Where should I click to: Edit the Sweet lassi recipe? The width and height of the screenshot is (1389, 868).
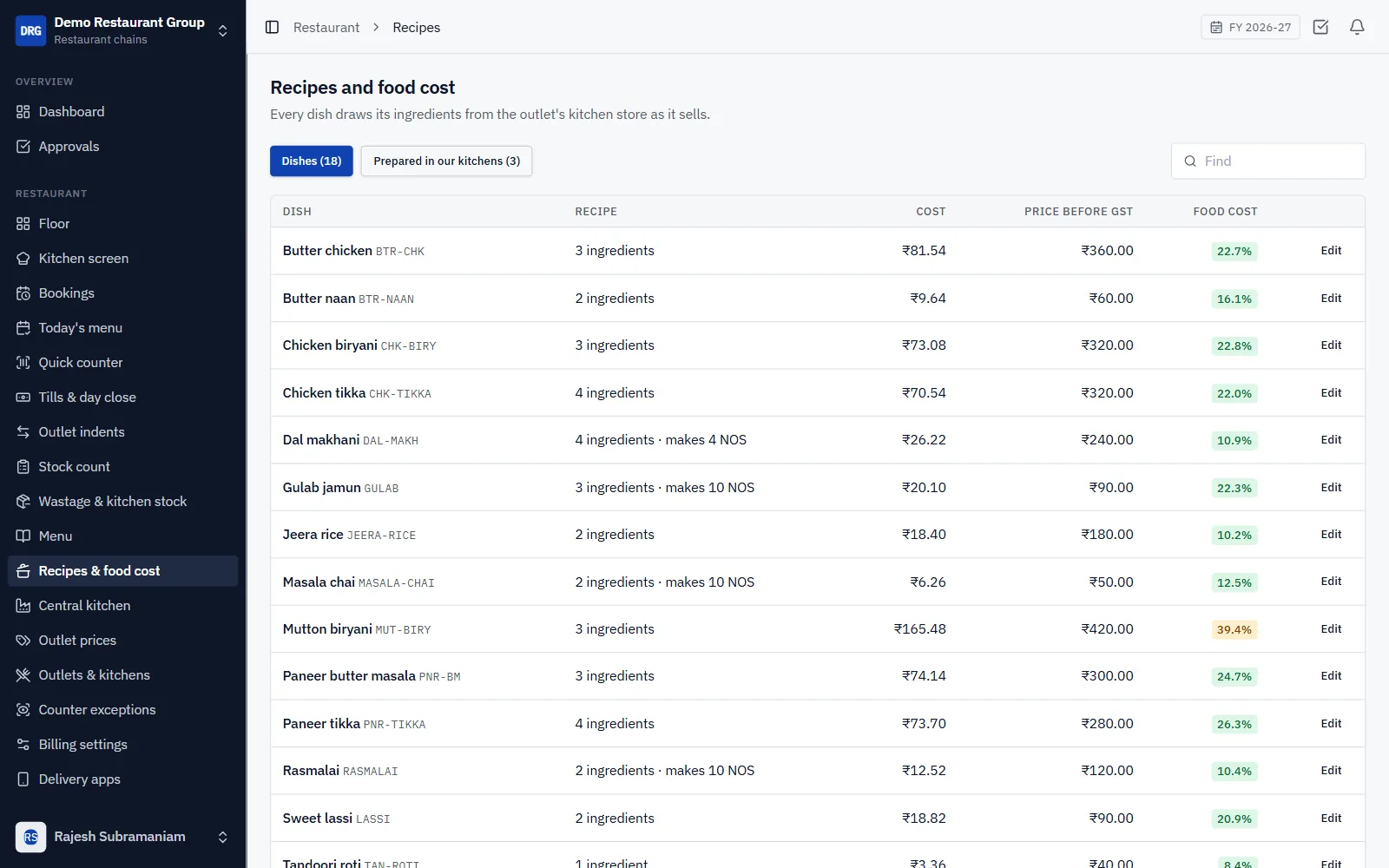coord(1331,819)
